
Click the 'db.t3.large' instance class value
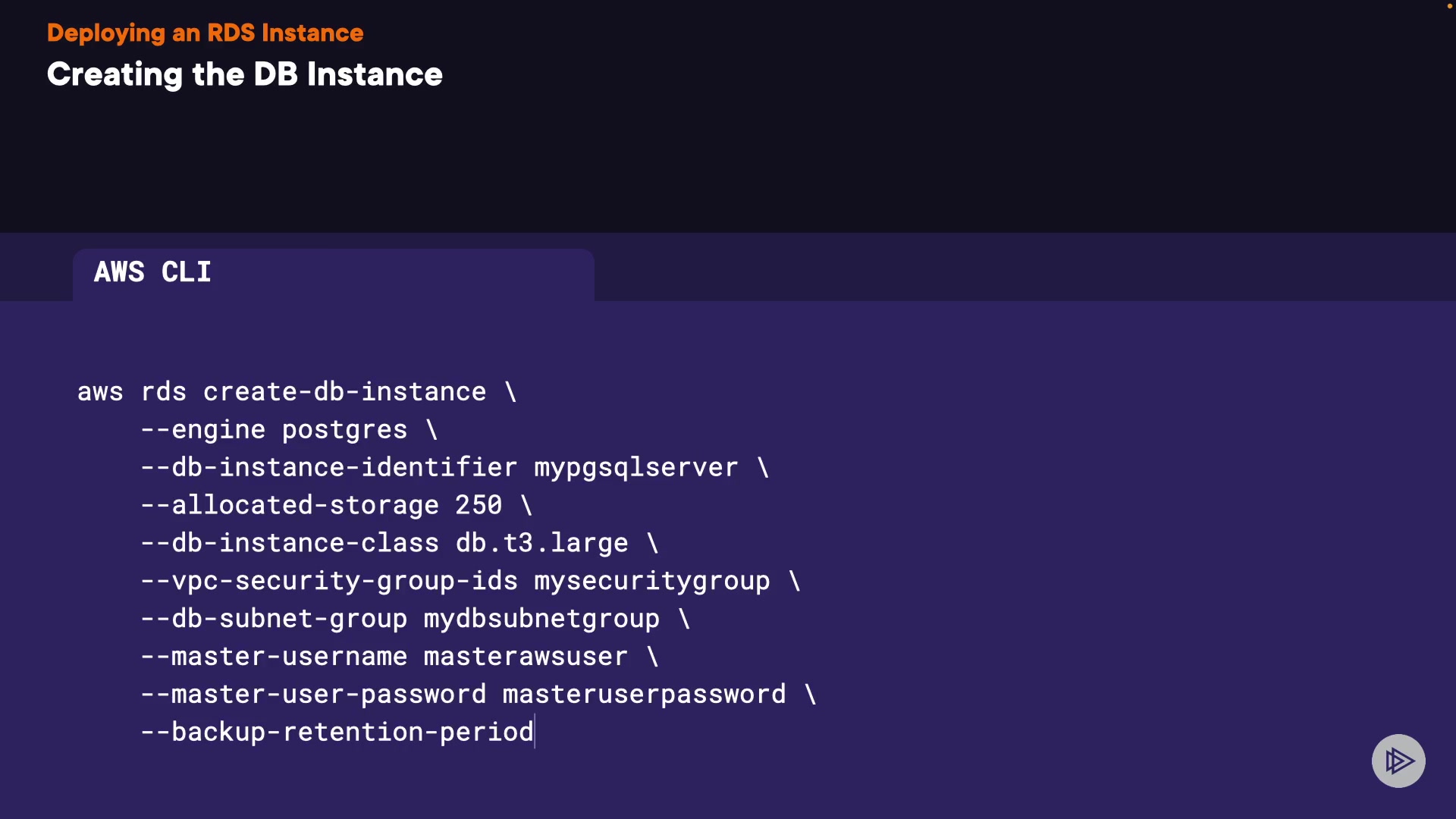541,543
